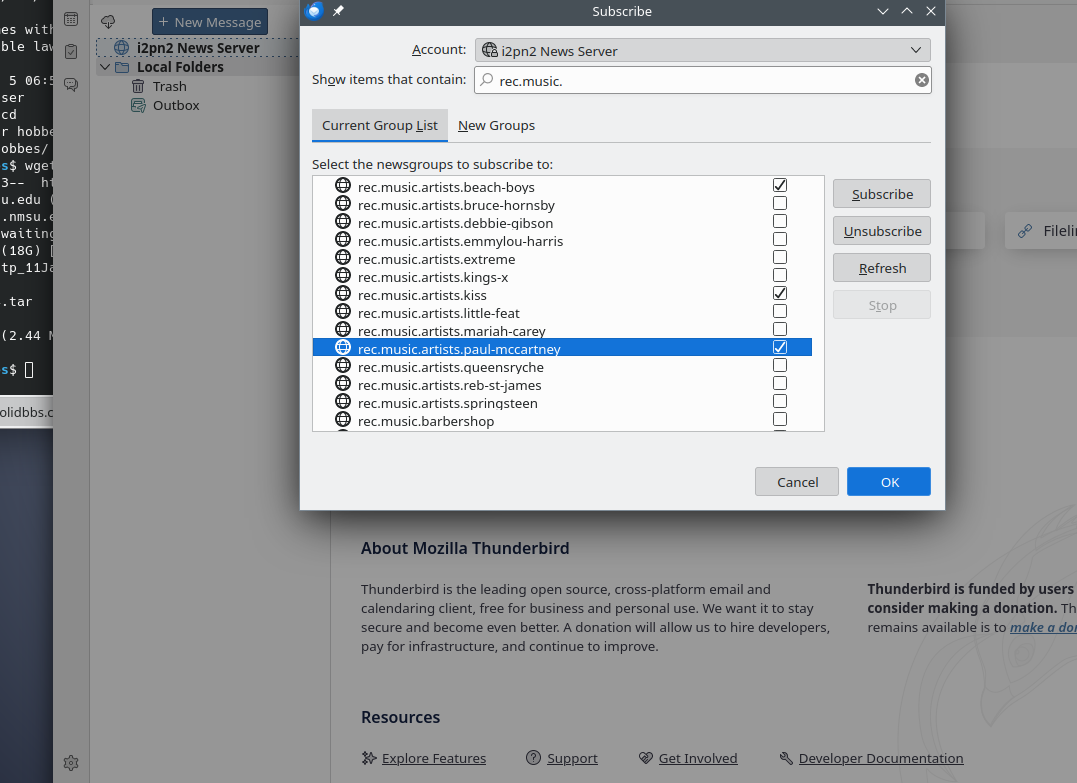Switch to the Current Group List tab
Image resolution: width=1077 pixels, height=783 pixels.
[x=380, y=125]
